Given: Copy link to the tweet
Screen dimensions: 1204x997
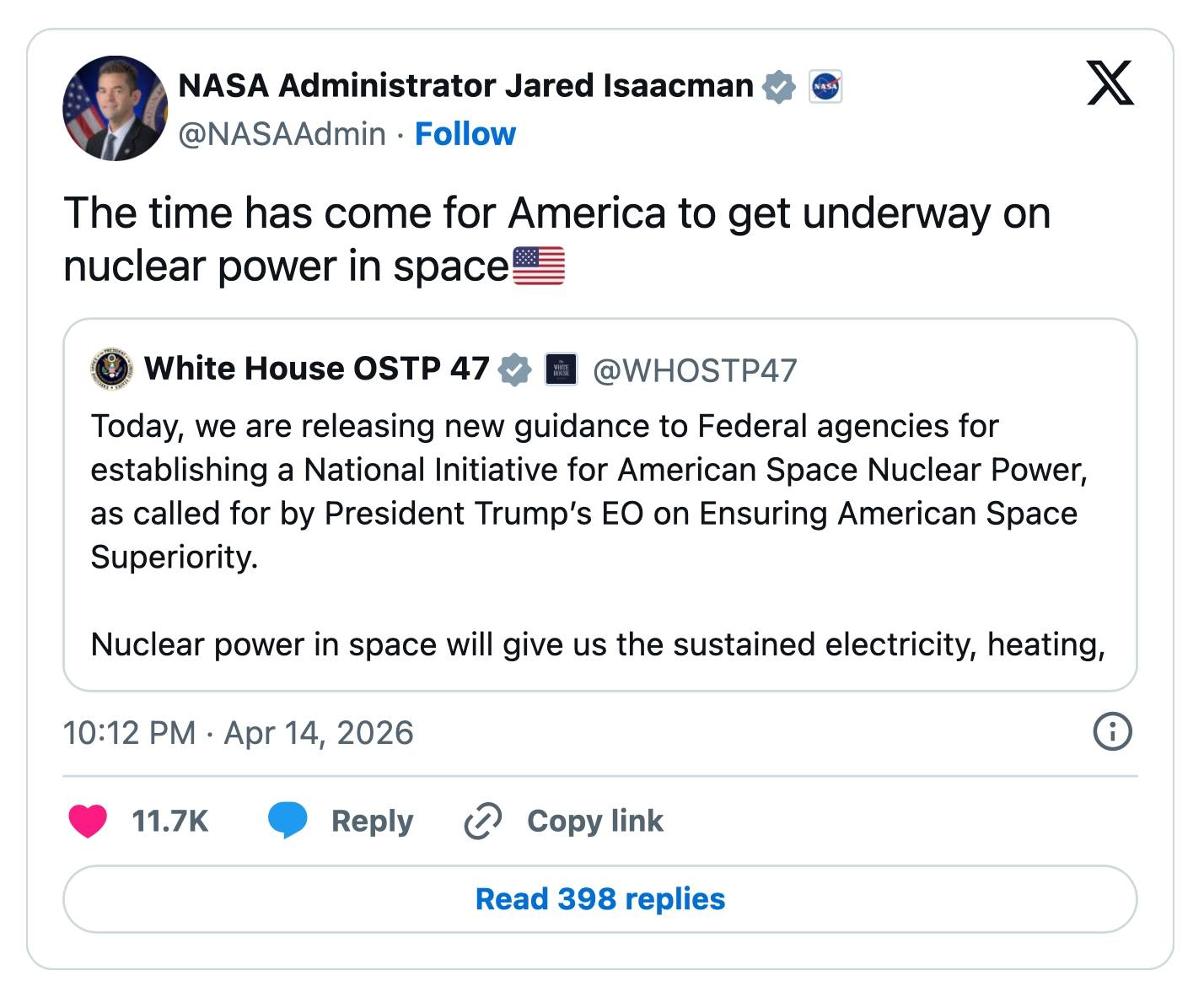Looking at the screenshot, I should pyautogui.click(x=594, y=821).
